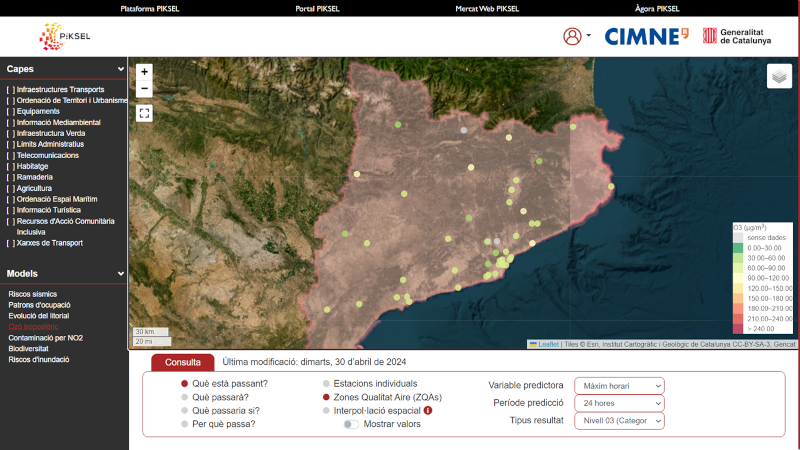Enter fullscreen map view

[145, 113]
